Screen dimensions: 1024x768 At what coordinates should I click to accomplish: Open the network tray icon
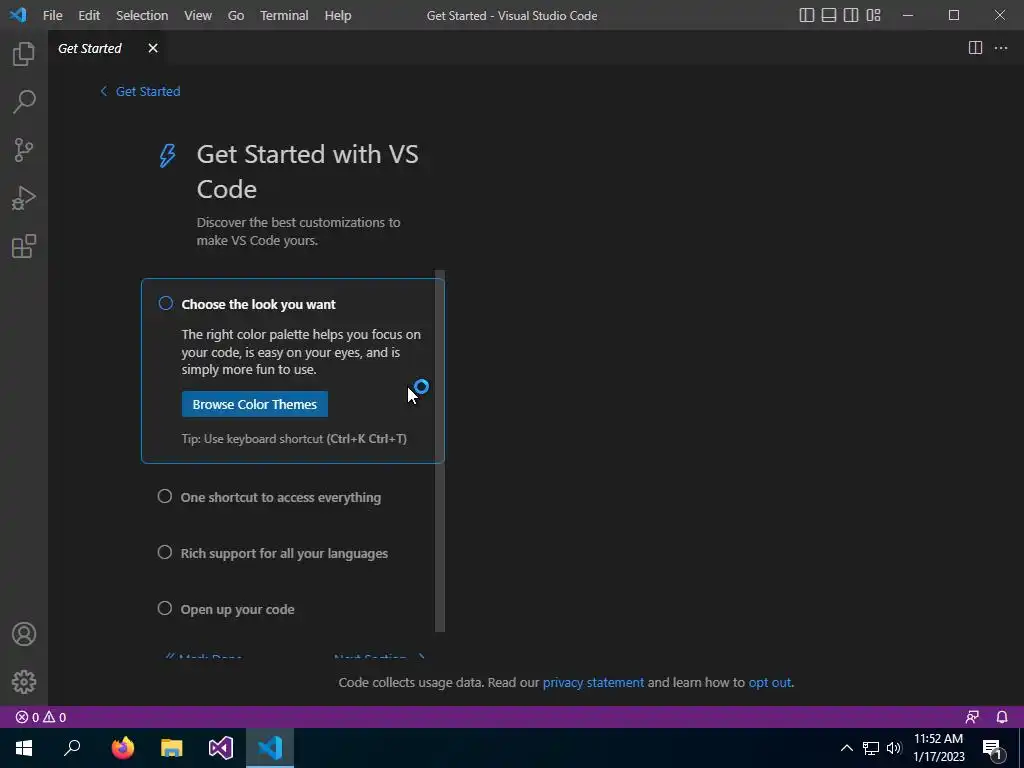[871, 748]
